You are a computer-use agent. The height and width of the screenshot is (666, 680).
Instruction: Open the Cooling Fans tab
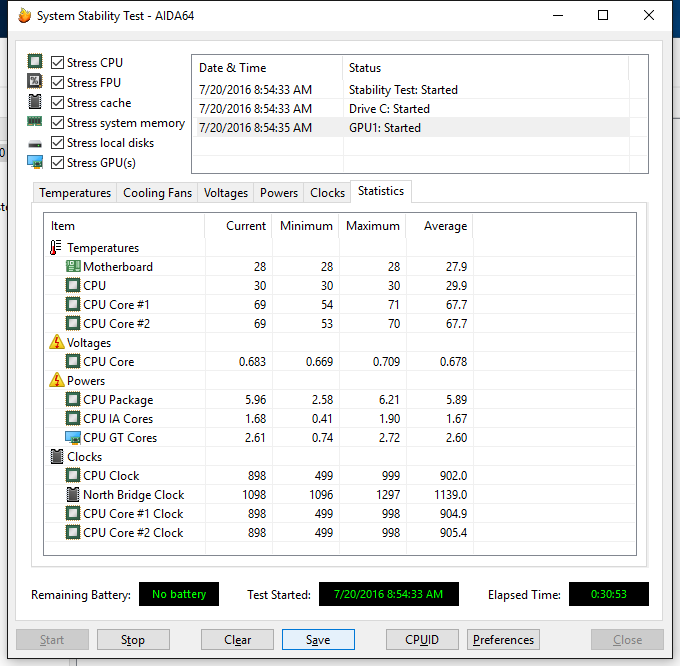(x=157, y=193)
